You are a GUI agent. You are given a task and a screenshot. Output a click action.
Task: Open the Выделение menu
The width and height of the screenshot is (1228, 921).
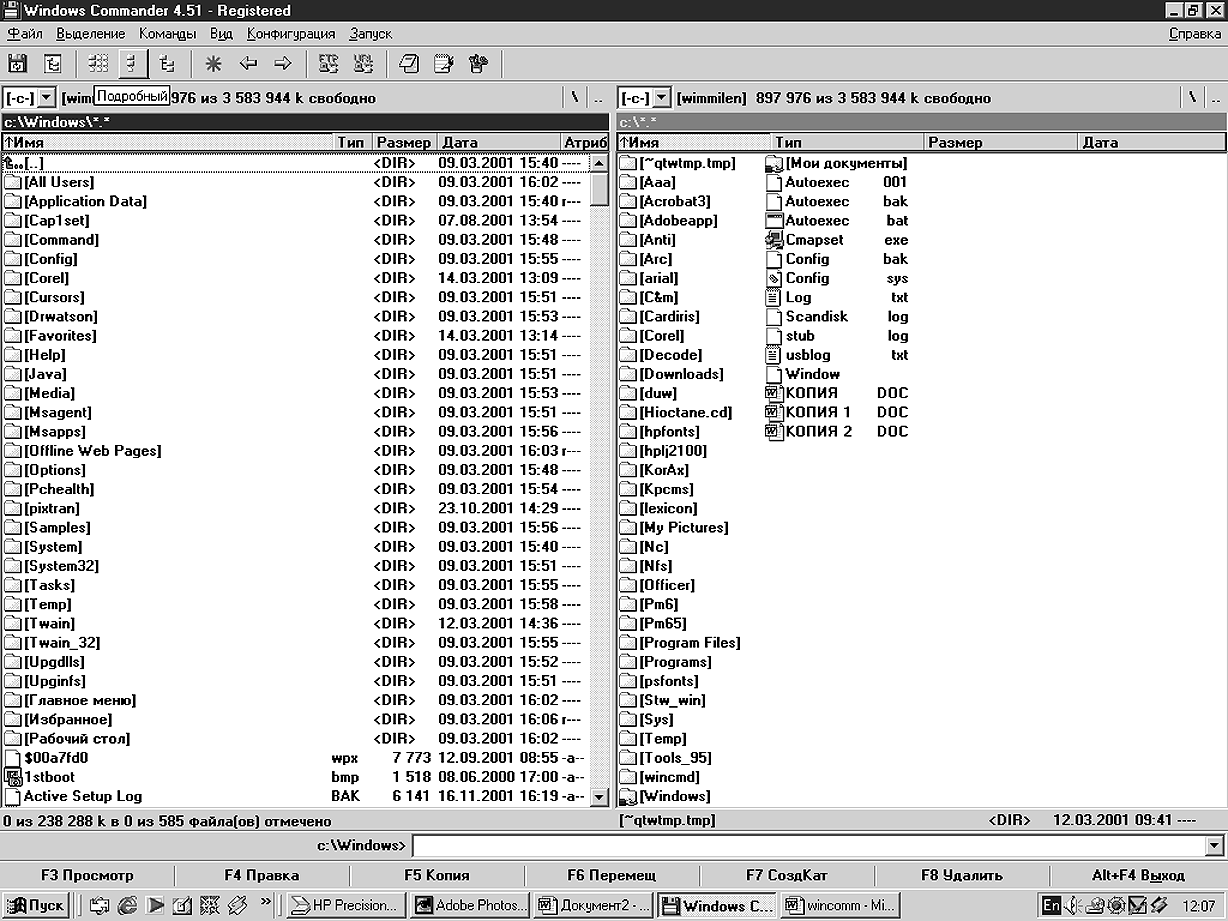pos(91,34)
